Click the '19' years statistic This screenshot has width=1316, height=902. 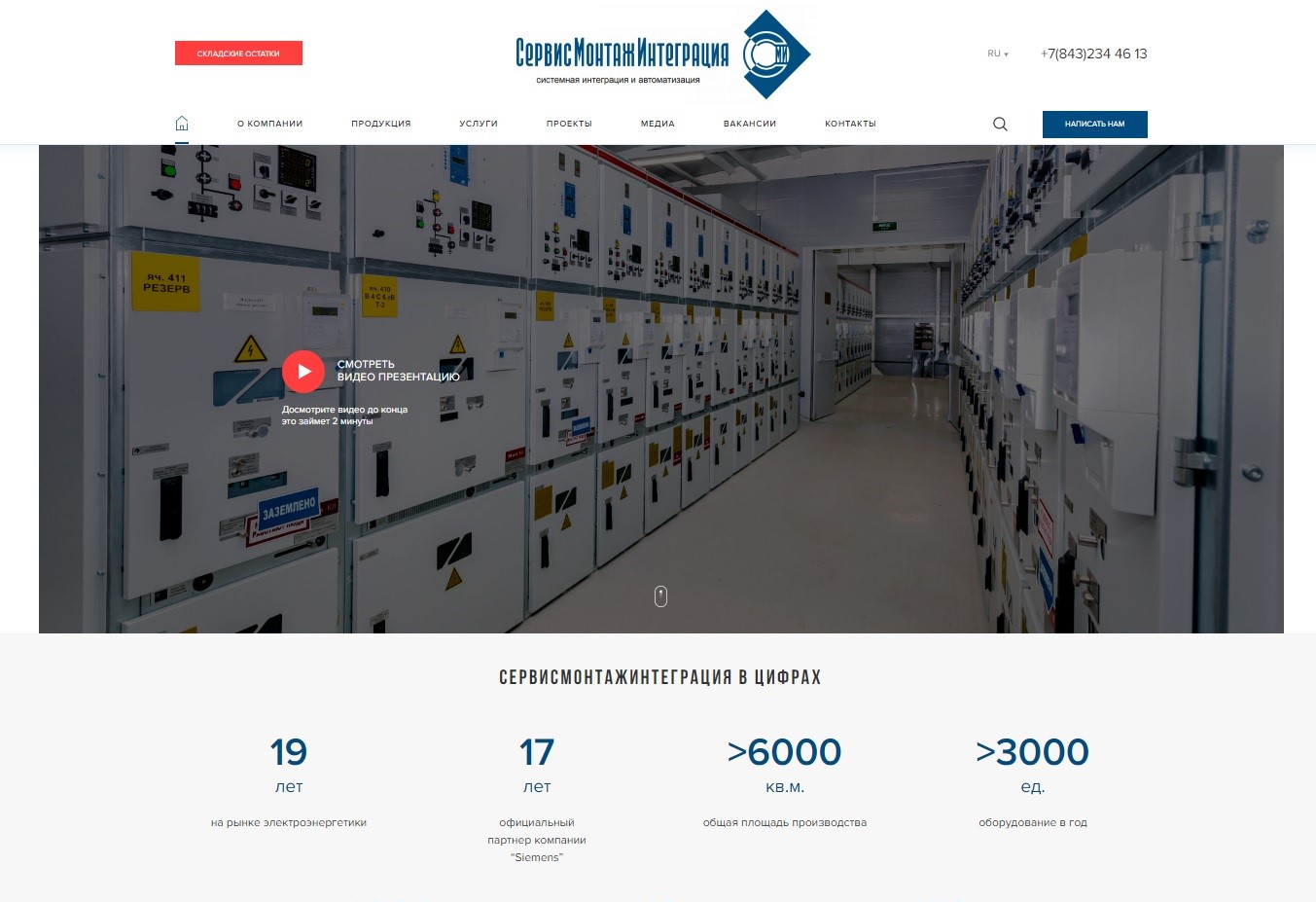[289, 752]
